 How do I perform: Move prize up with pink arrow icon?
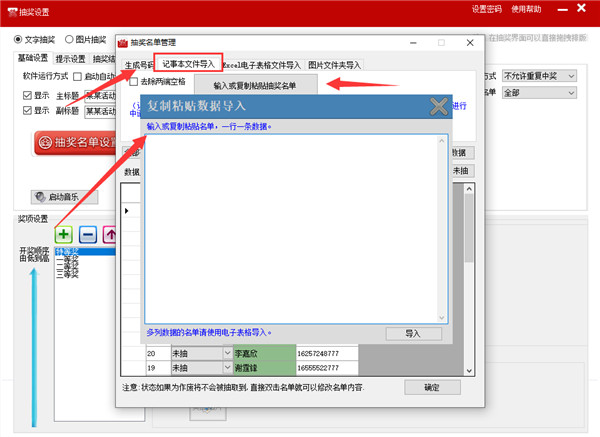(109, 235)
